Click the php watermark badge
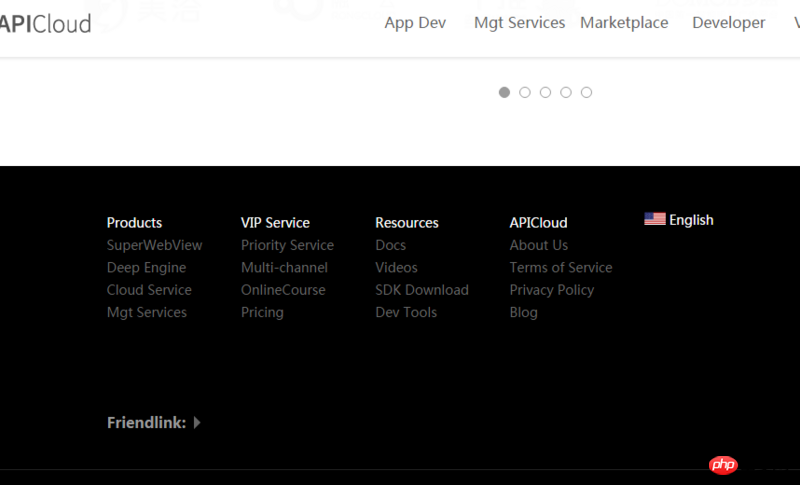The image size is (800, 485). click(722, 465)
